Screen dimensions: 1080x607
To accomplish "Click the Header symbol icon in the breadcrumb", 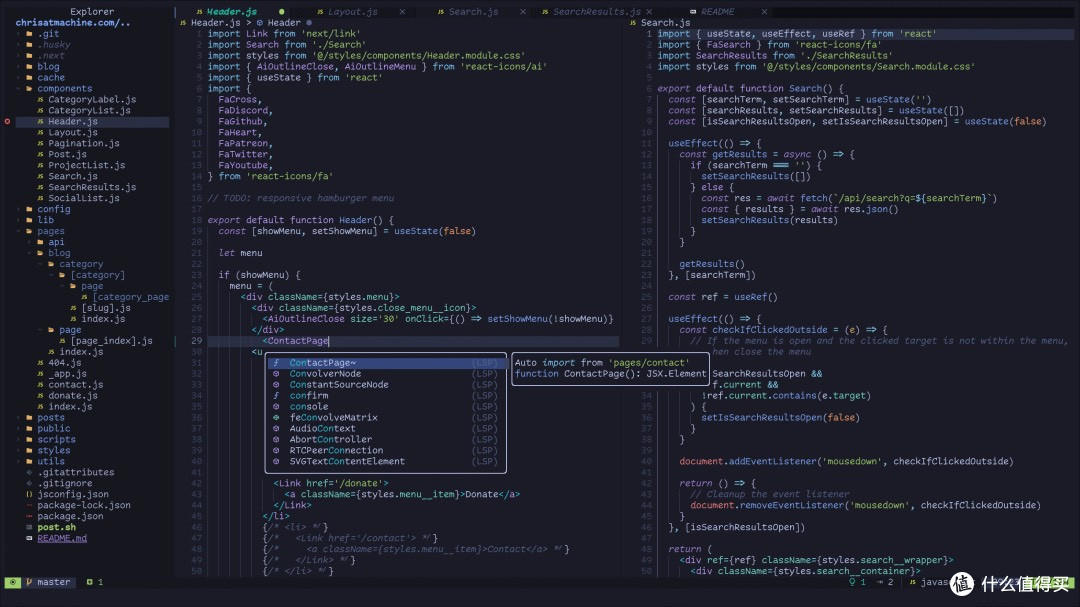I will coord(260,23).
